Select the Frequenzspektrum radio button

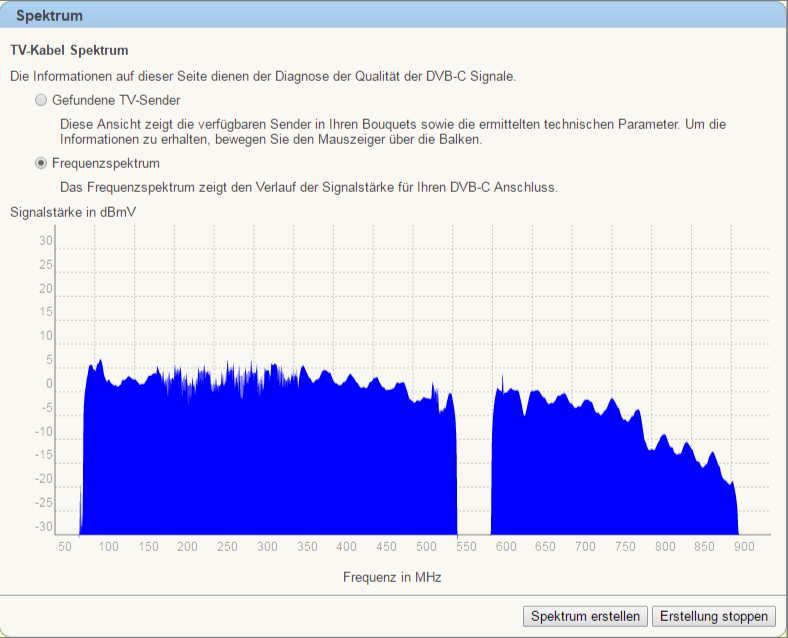click(41, 163)
